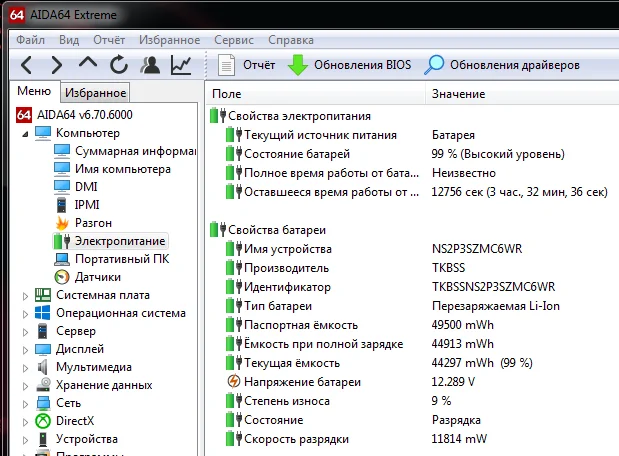Click the magnifier driver updates icon
Screen dimensions: 619x456
pyautogui.click(x=434, y=65)
